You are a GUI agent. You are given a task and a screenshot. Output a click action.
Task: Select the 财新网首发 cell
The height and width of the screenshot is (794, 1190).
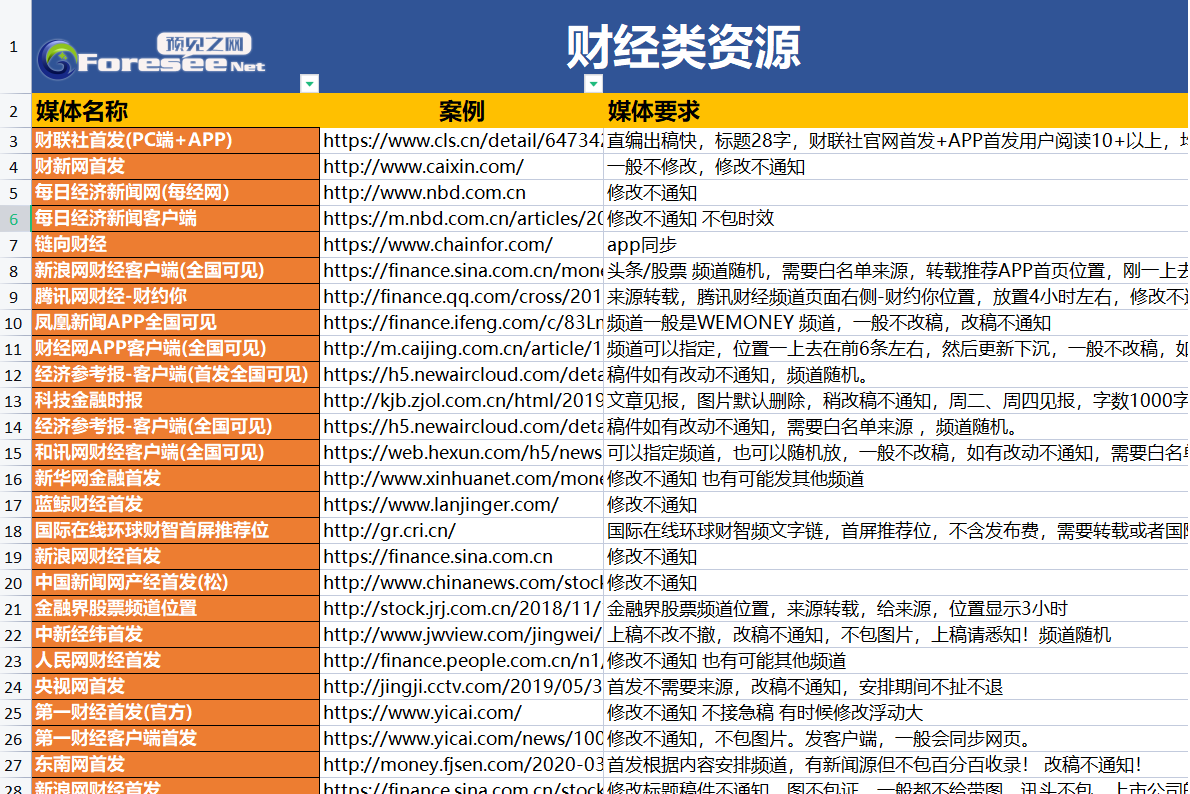coord(80,166)
